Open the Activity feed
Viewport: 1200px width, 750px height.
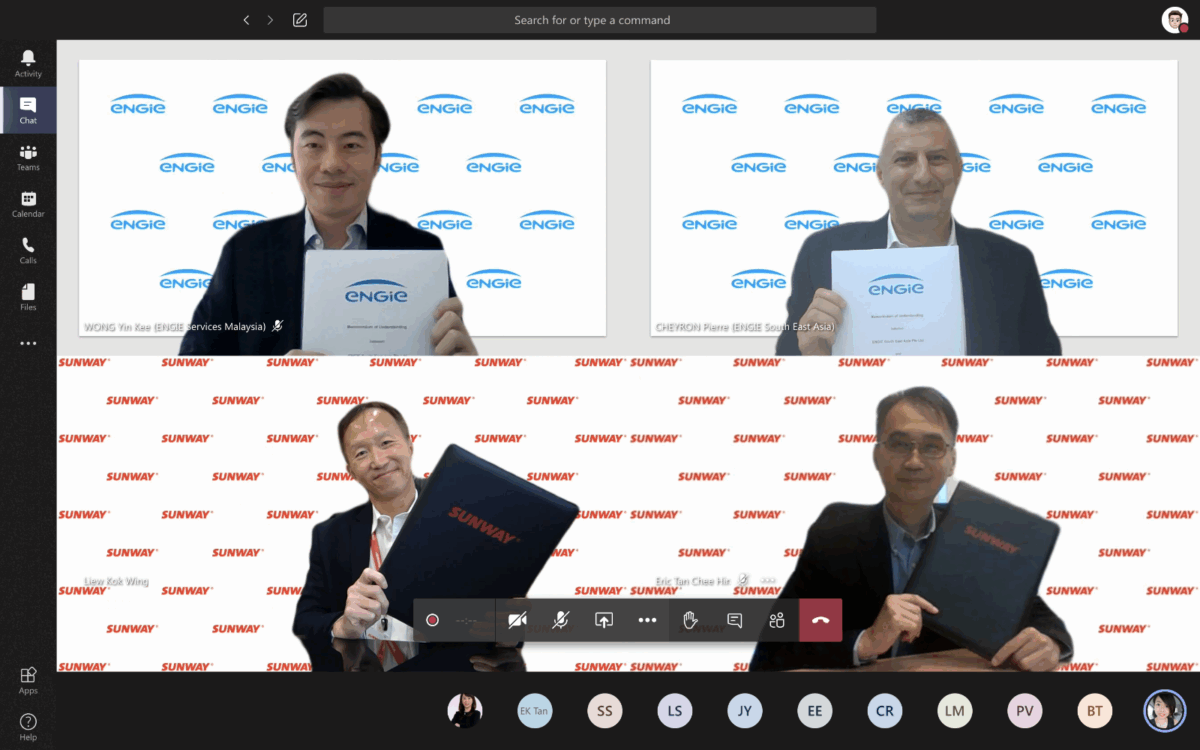pyautogui.click(x=28, y=63)
